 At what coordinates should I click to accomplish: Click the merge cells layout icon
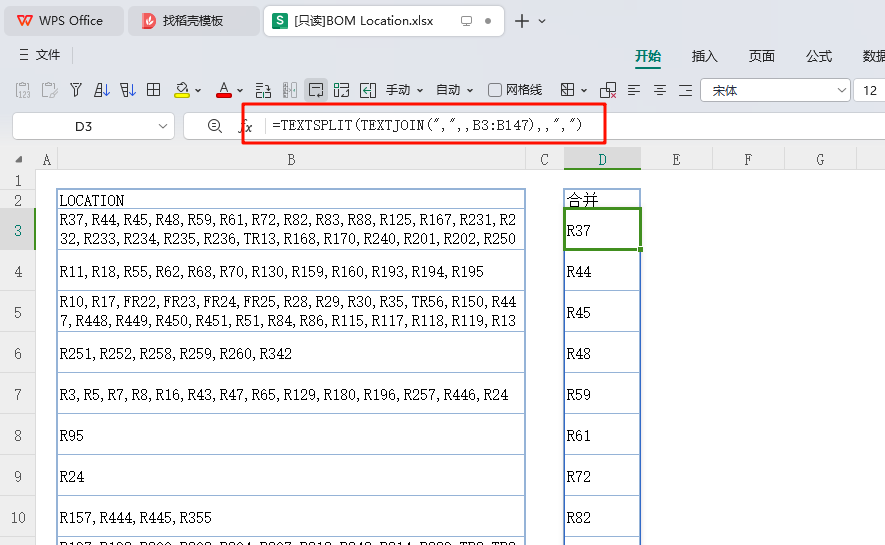pyautogui.click(x=341, y=90)
